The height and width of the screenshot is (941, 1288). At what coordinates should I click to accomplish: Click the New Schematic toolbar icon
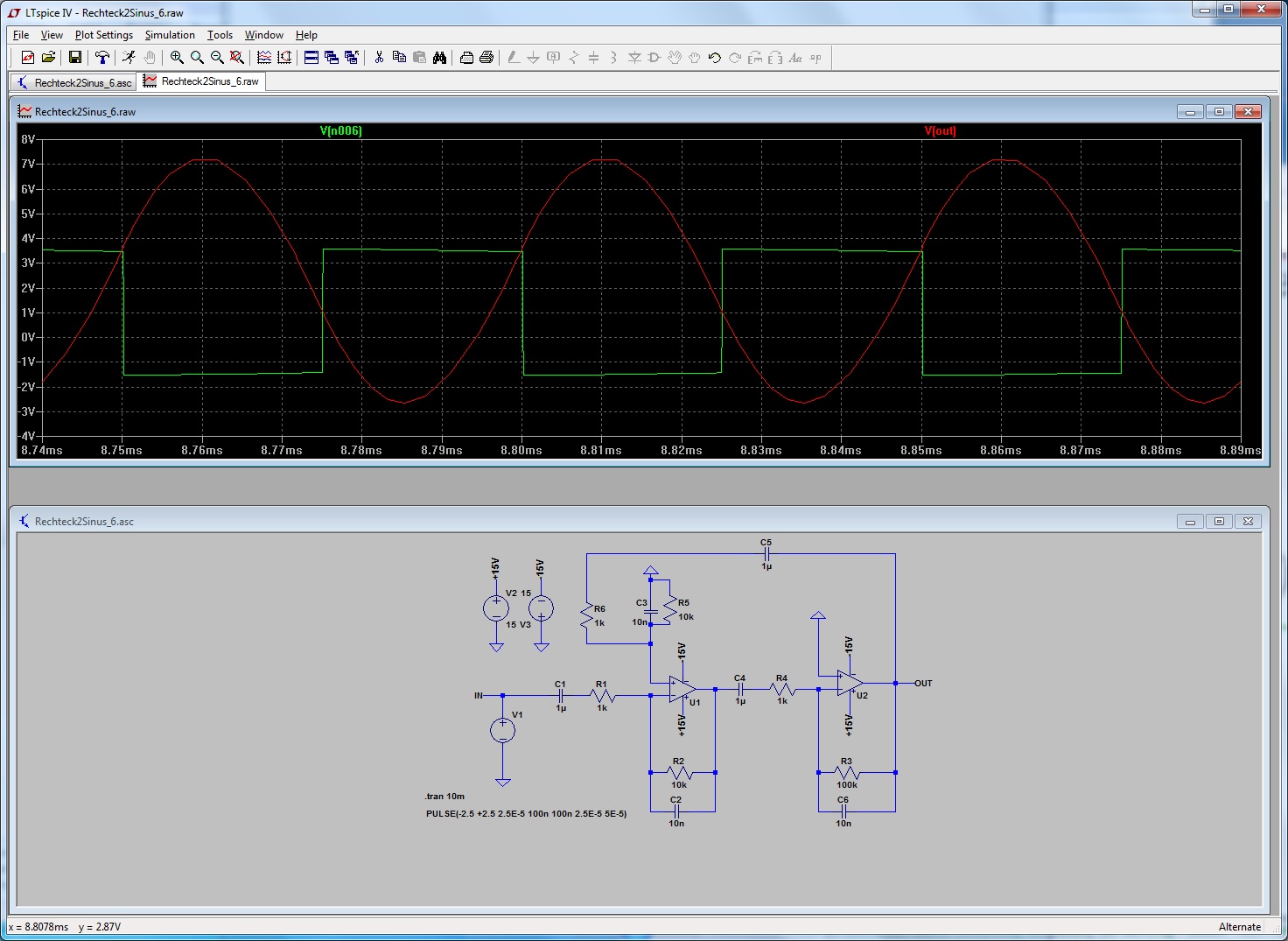coord(28,58)
